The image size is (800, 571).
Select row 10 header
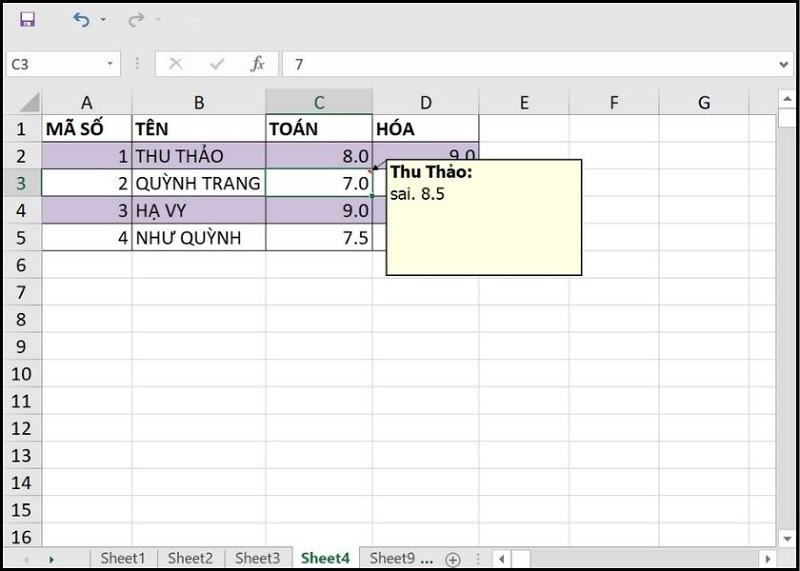click(21, 374)
